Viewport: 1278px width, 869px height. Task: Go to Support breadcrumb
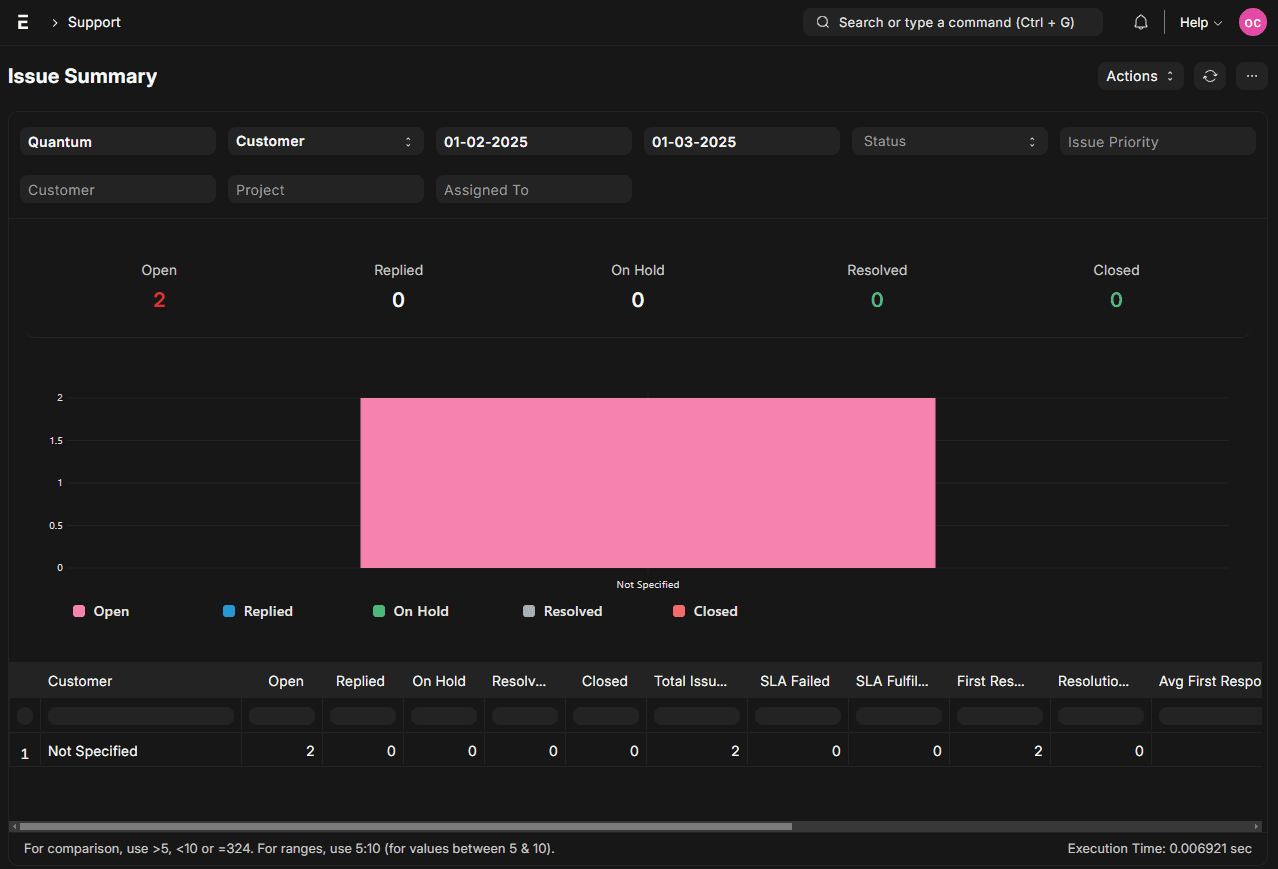coord(94,22)
